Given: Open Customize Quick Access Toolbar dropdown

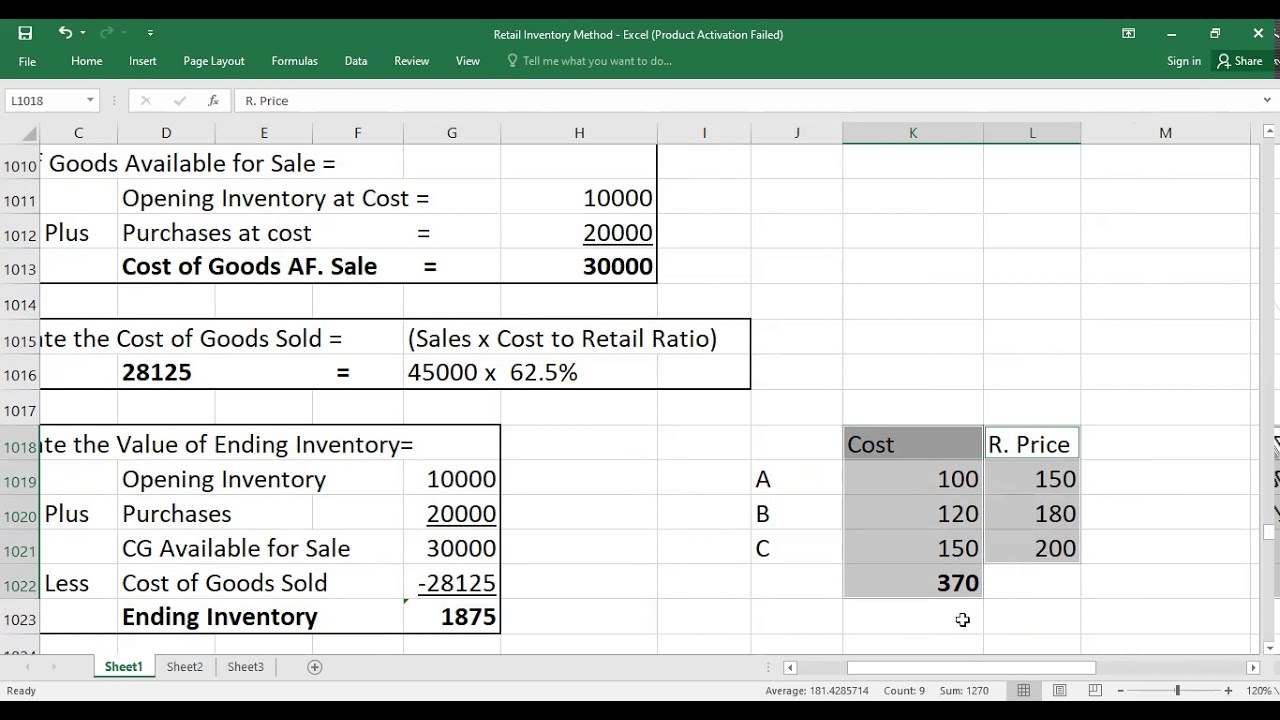Looking at the screenshot, I should pos(150,33).
